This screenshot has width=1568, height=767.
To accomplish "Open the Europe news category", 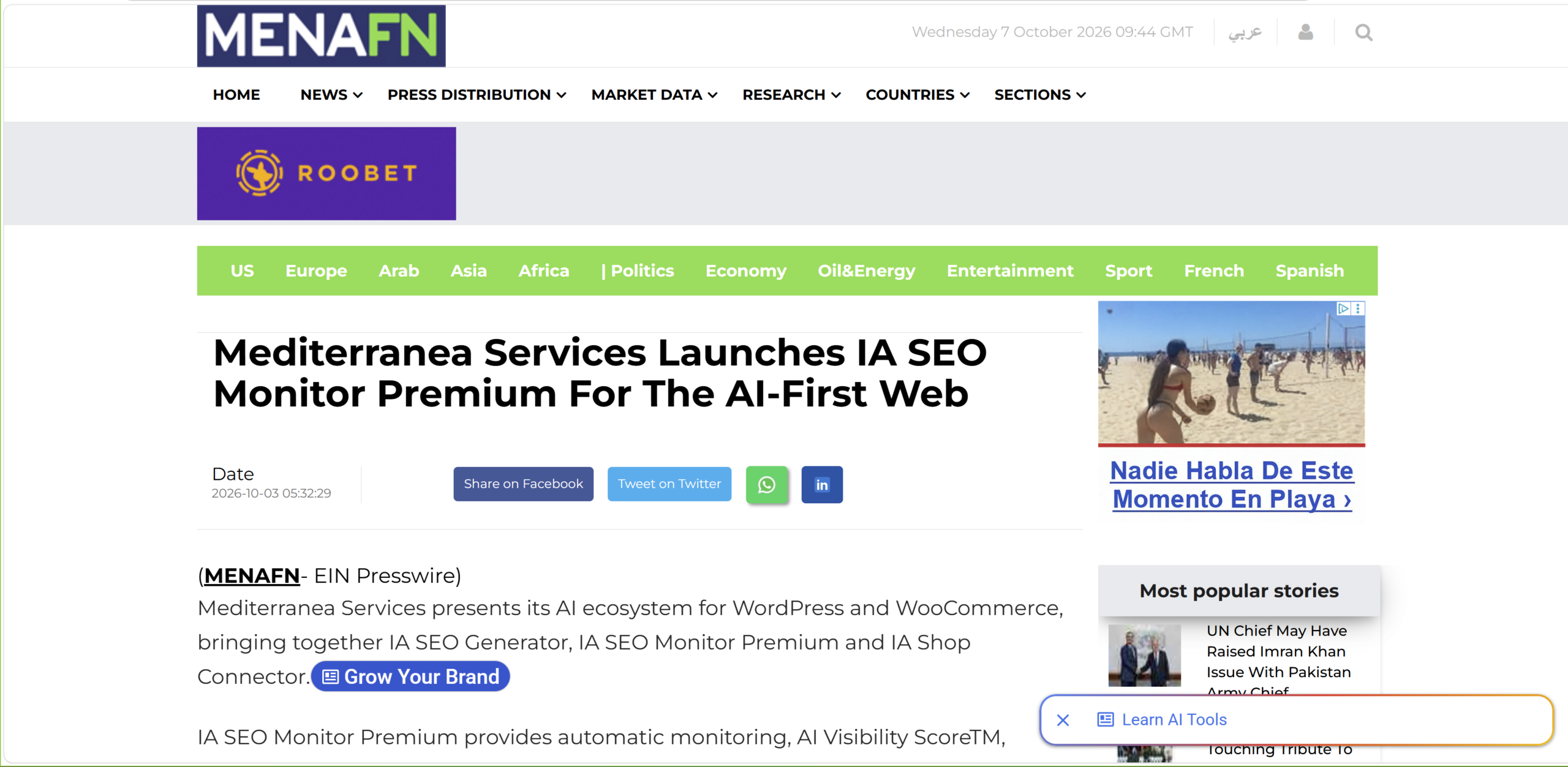I will (x=316, y=271).
